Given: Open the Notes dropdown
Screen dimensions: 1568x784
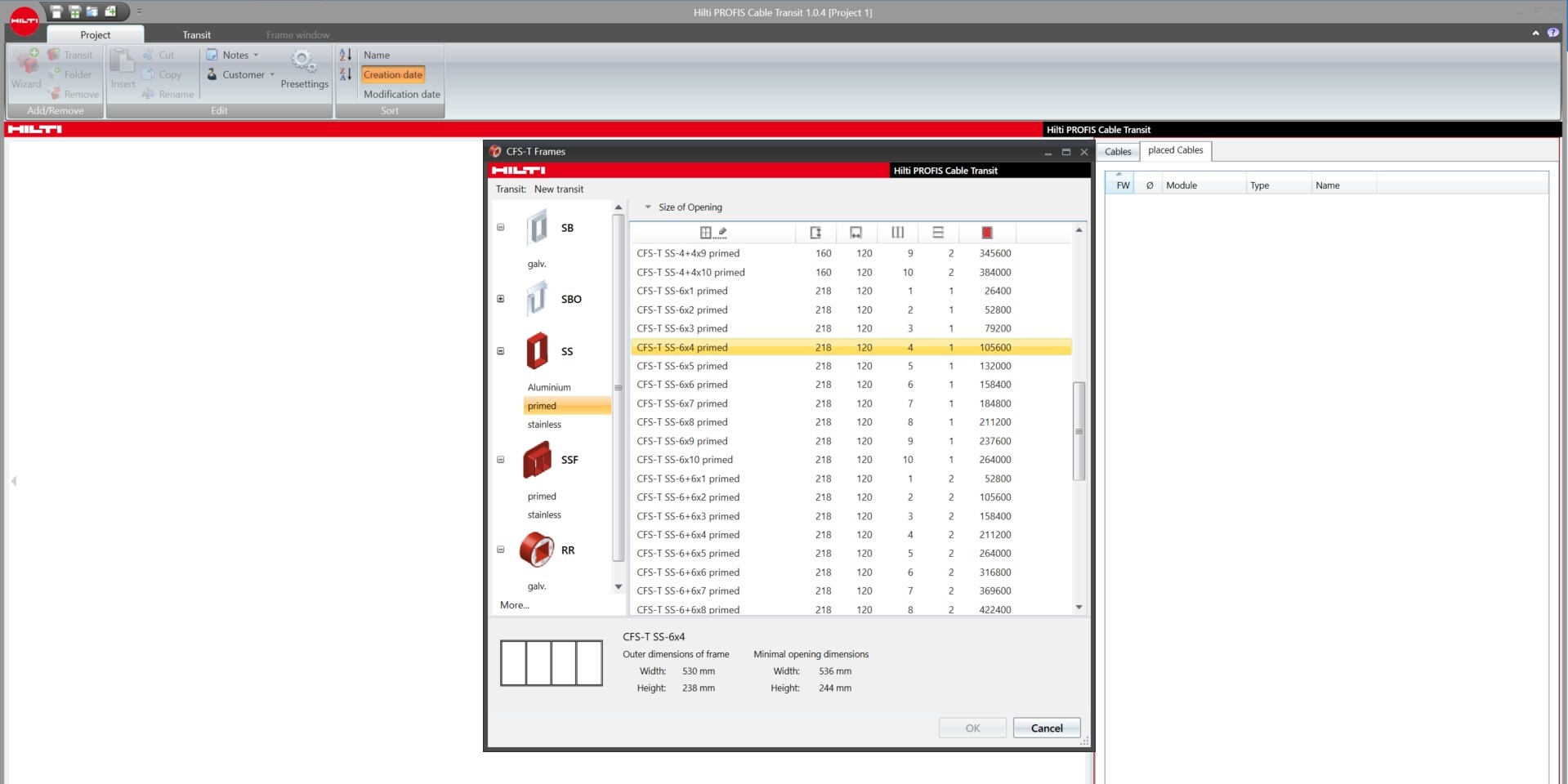Looking at the screenshot, I should click(x=235, y=56).
